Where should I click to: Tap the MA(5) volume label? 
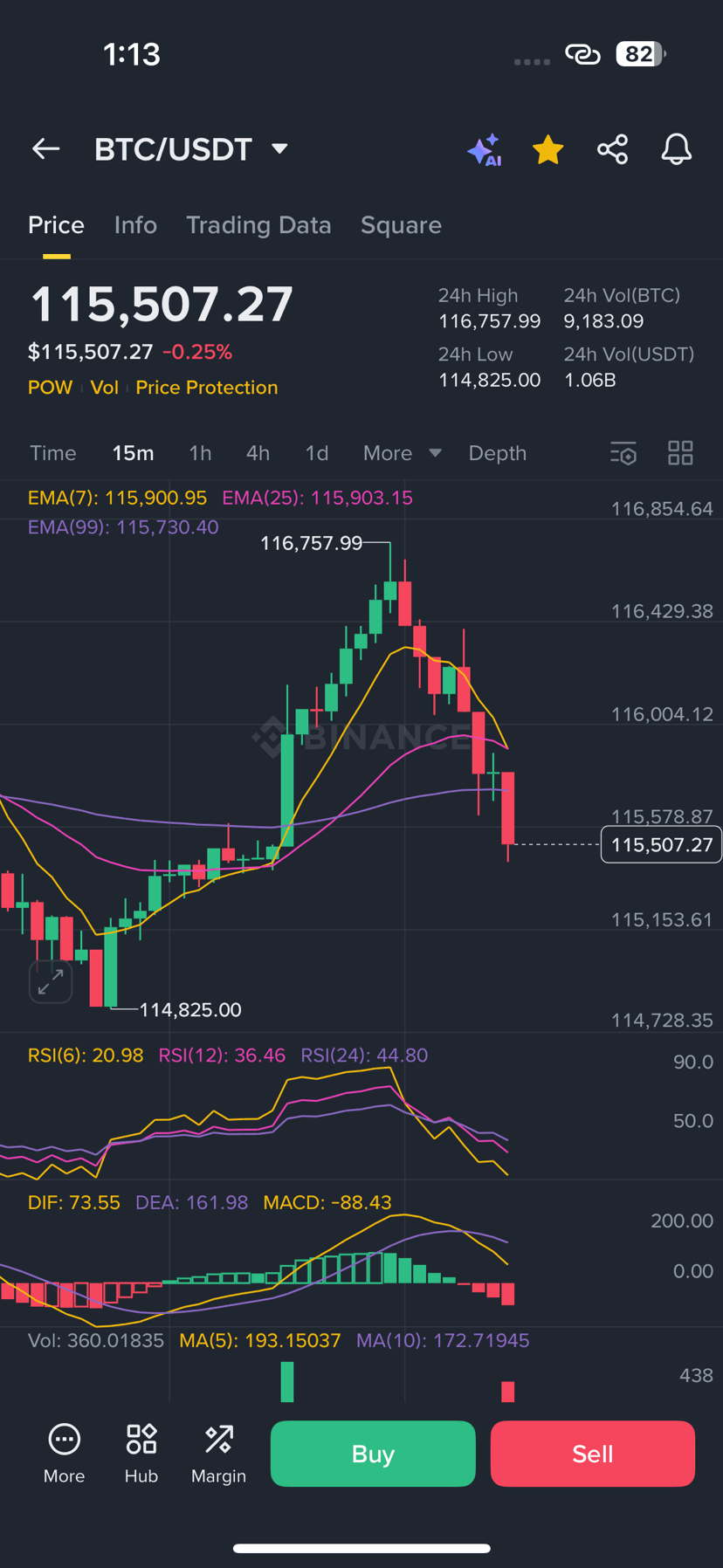tap(260, 1341)
